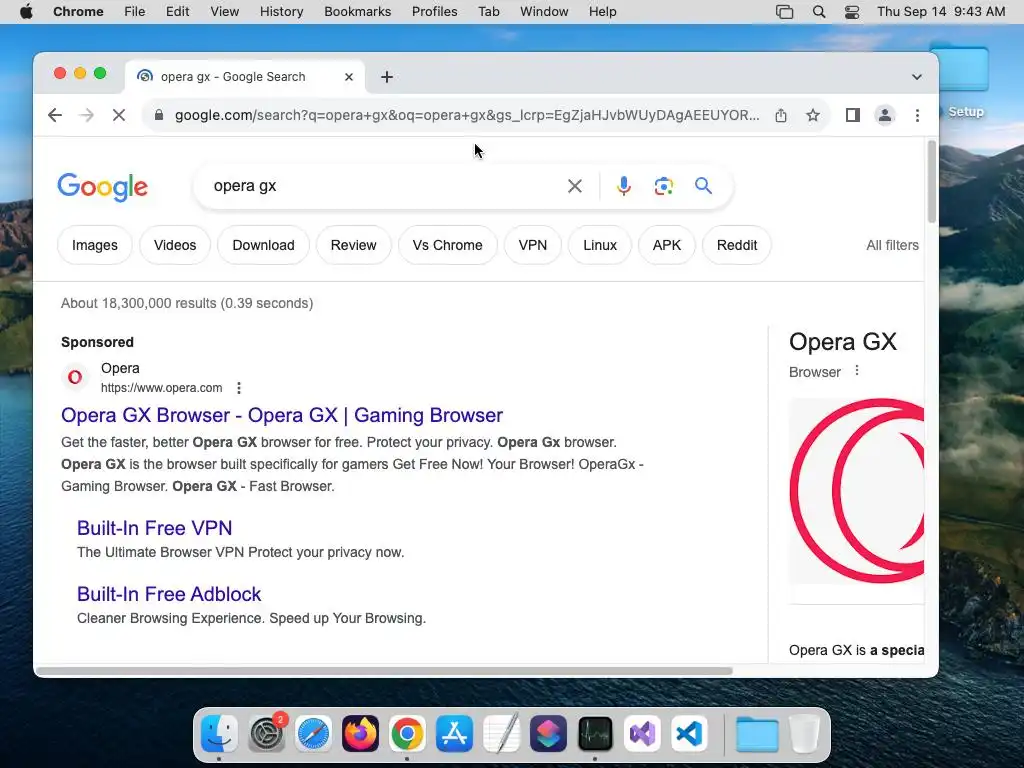Open the Bookmarks menu

click(358, 12)
